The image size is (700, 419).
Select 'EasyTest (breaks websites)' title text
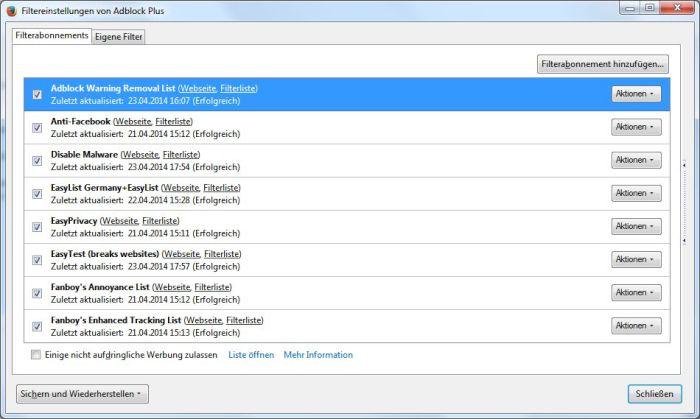pos(105,254)
